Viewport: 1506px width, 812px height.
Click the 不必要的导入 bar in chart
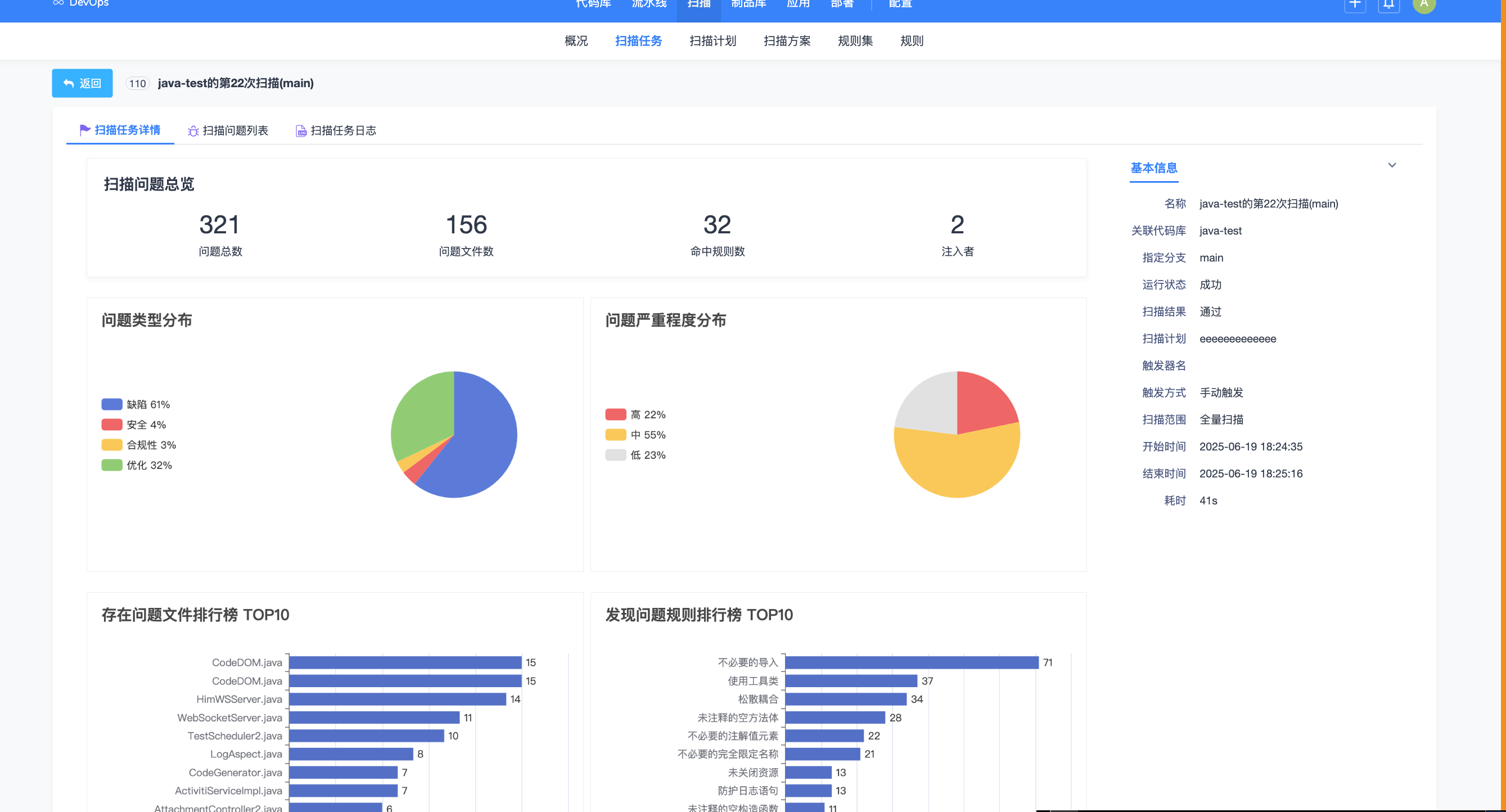click(911, 662)
